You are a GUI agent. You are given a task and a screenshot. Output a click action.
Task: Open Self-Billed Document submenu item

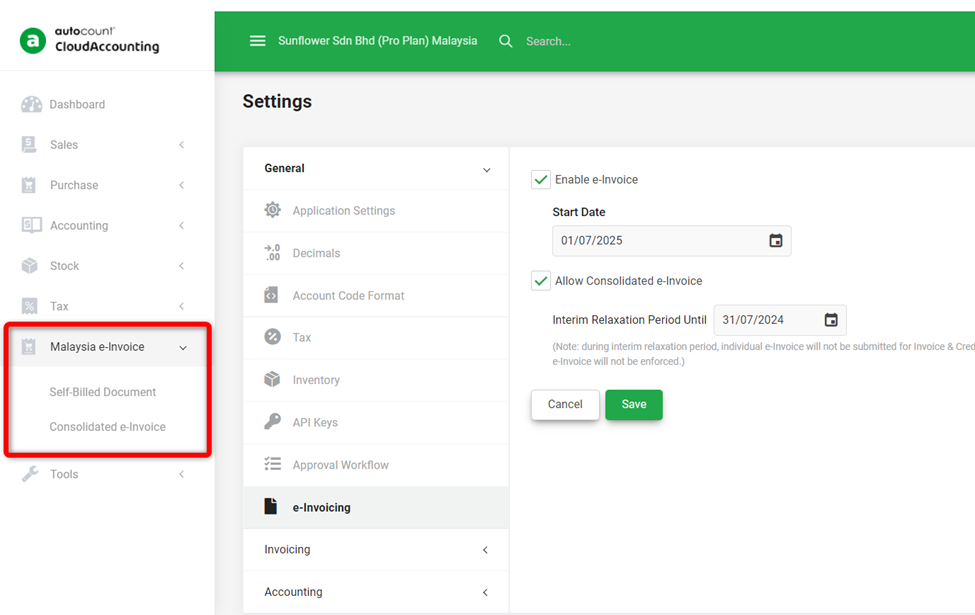pyautogui.click(x=103, y=392)
